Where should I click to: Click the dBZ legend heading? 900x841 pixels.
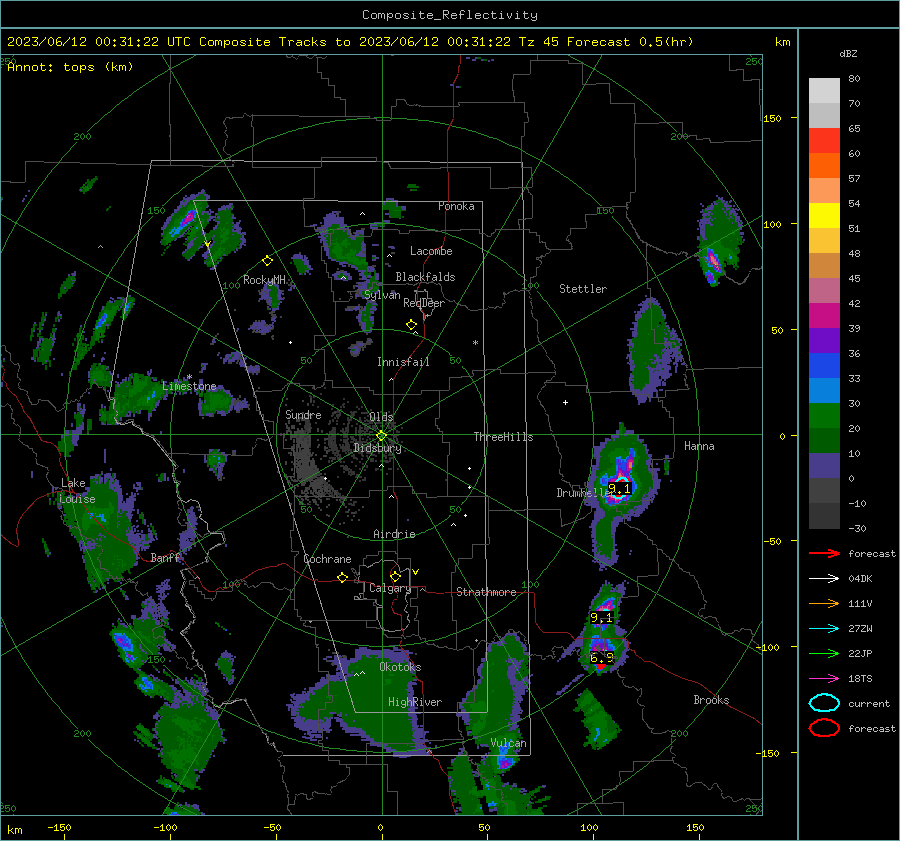848,53
